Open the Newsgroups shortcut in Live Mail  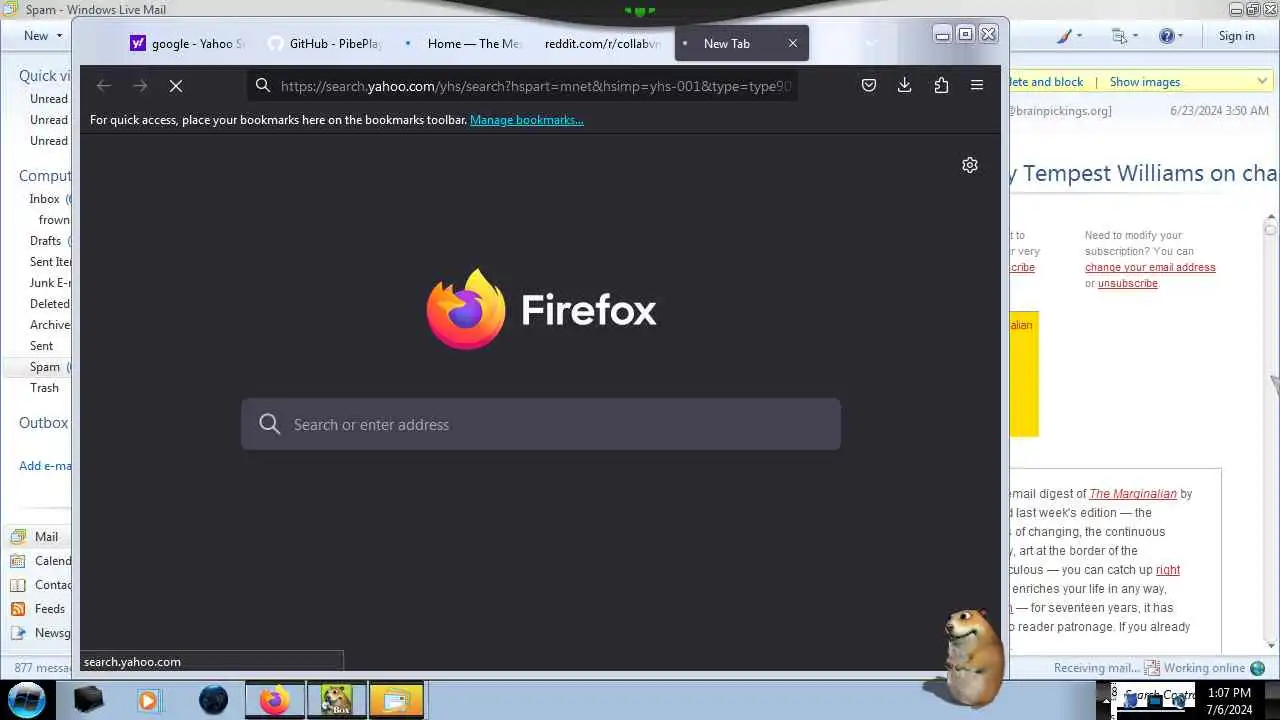point(40,632)
